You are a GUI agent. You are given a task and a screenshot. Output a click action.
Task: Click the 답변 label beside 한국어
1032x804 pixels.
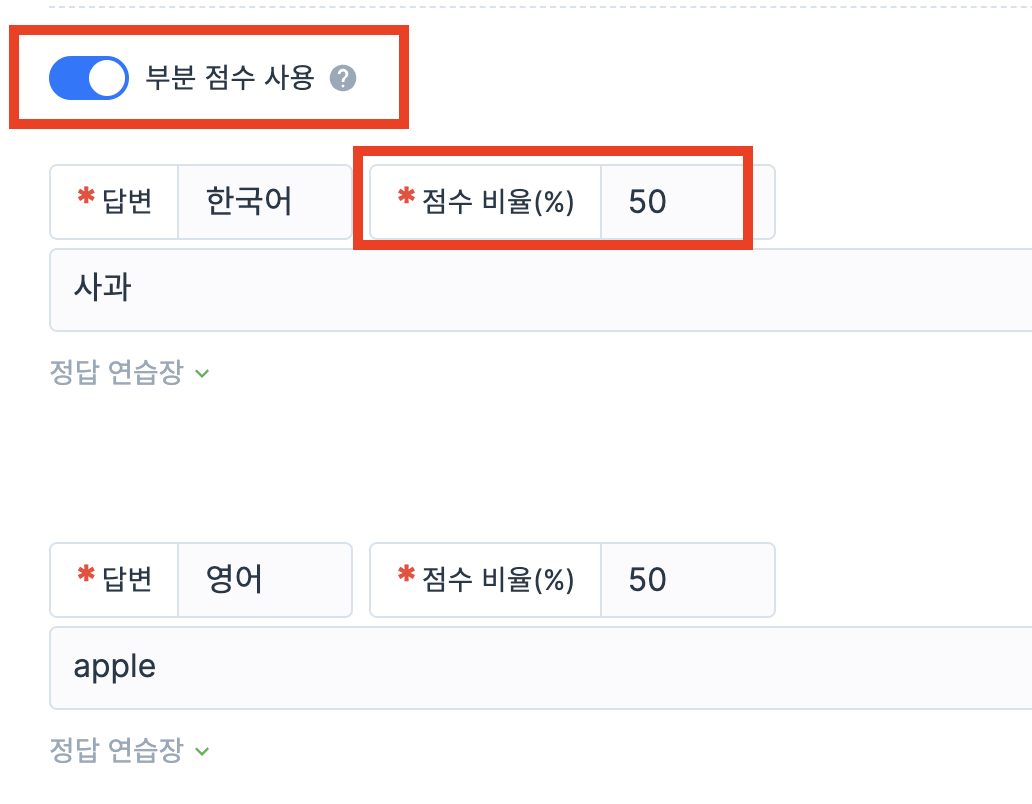(127, 202)
